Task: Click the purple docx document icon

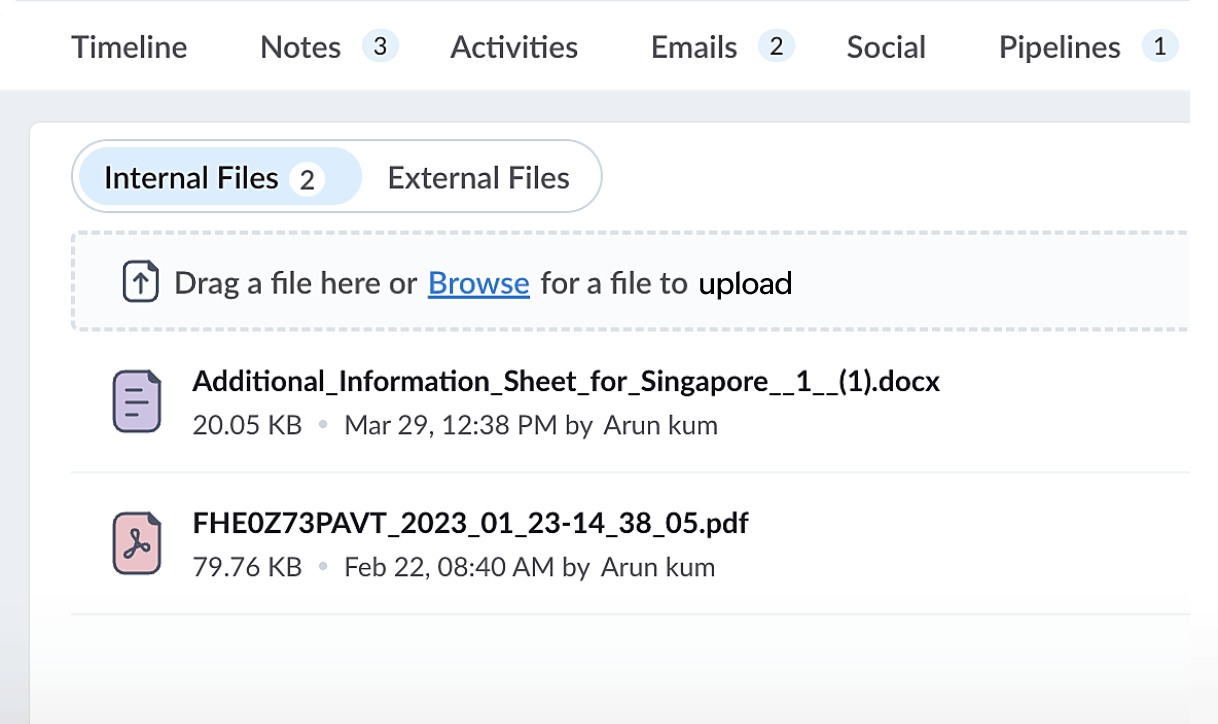Action: click(x=136, y=401)
